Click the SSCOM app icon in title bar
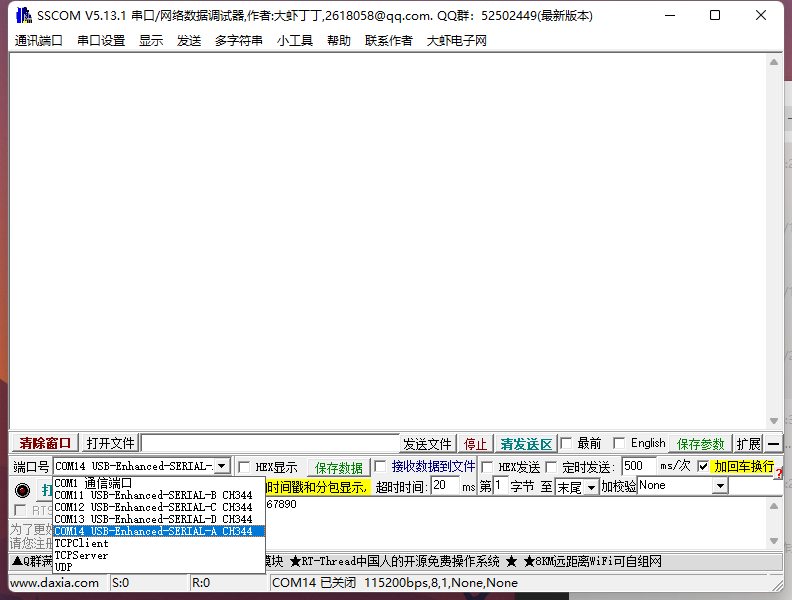The width and height of the screenshot is (792, 600). click(x=22, y=16)
